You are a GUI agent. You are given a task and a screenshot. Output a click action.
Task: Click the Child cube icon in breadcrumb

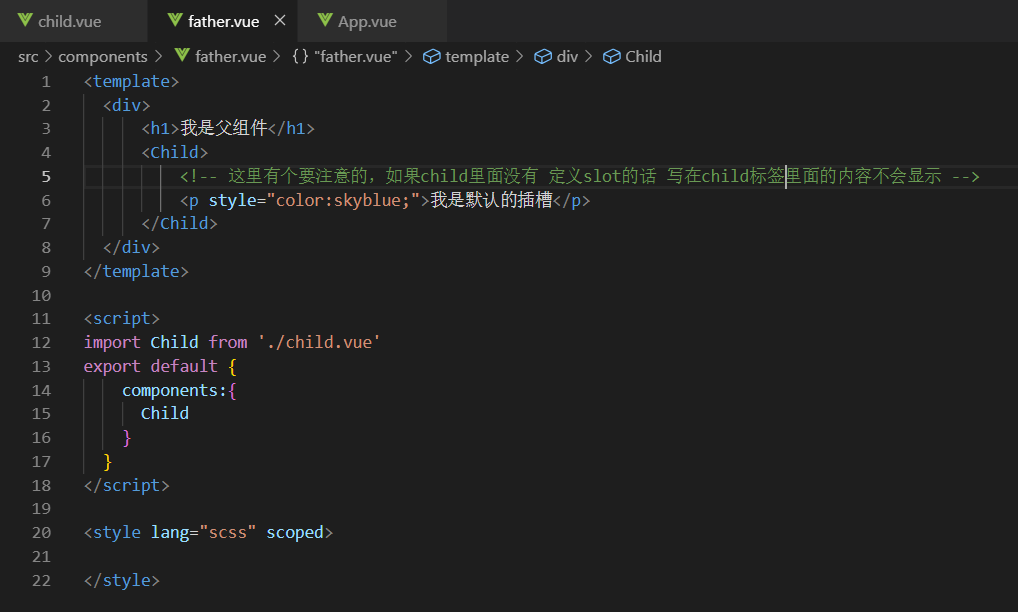point(612,57)
